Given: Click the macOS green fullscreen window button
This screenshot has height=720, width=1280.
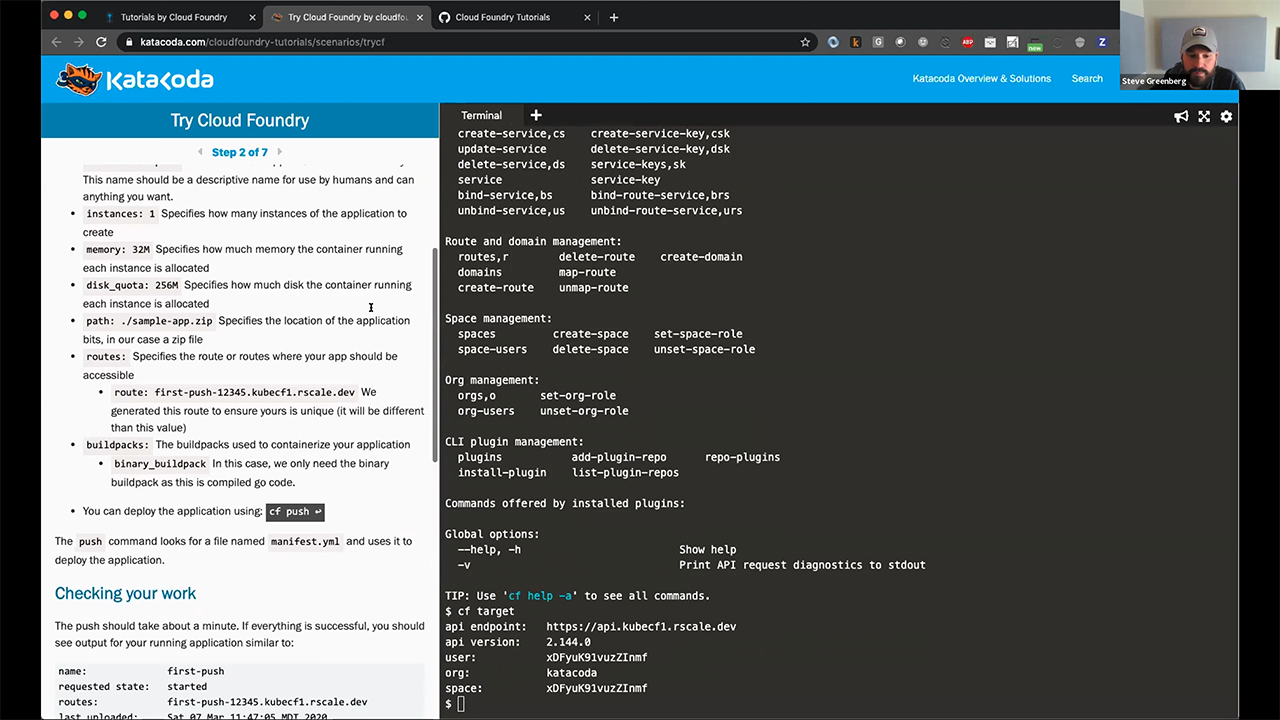Looking at the screenshot, I should tap(82, 15).
